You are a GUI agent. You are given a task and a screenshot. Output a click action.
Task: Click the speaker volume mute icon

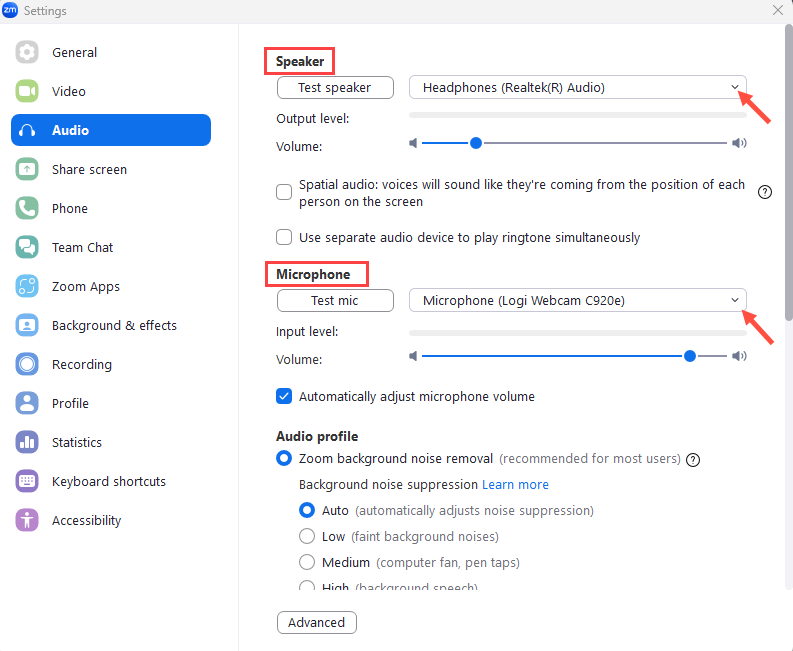413,143
